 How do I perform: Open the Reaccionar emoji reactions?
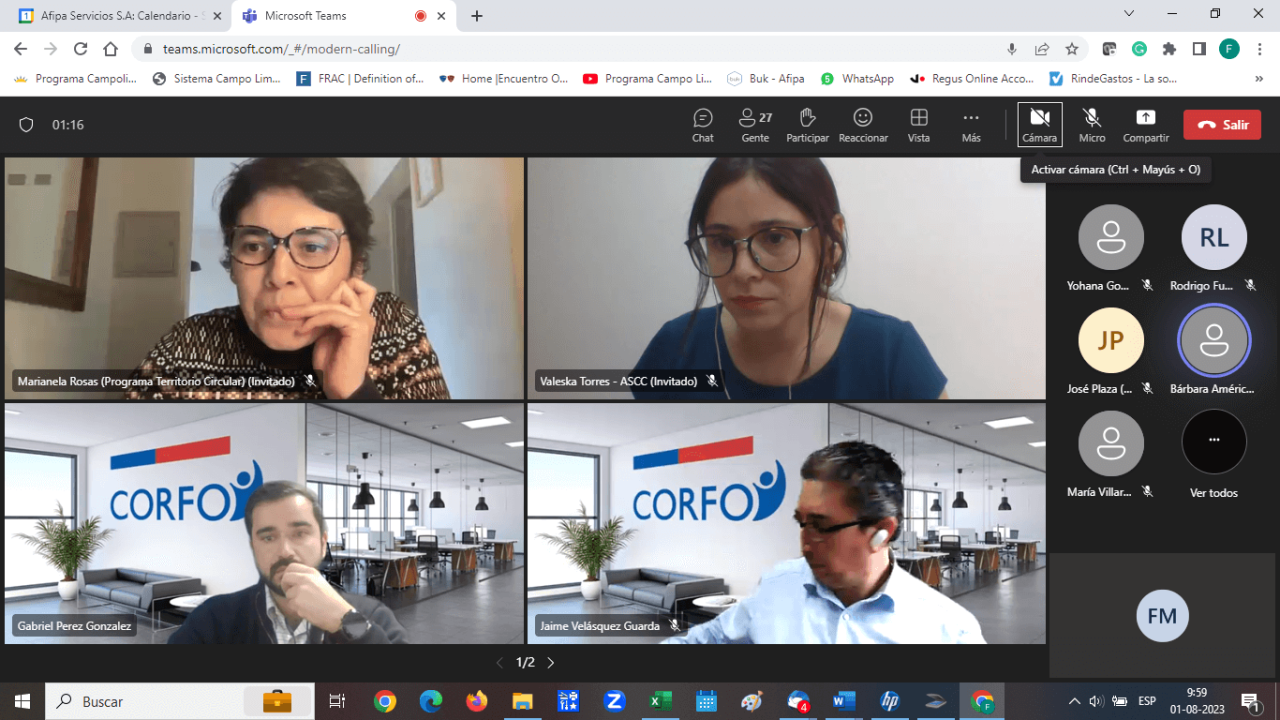863,125
